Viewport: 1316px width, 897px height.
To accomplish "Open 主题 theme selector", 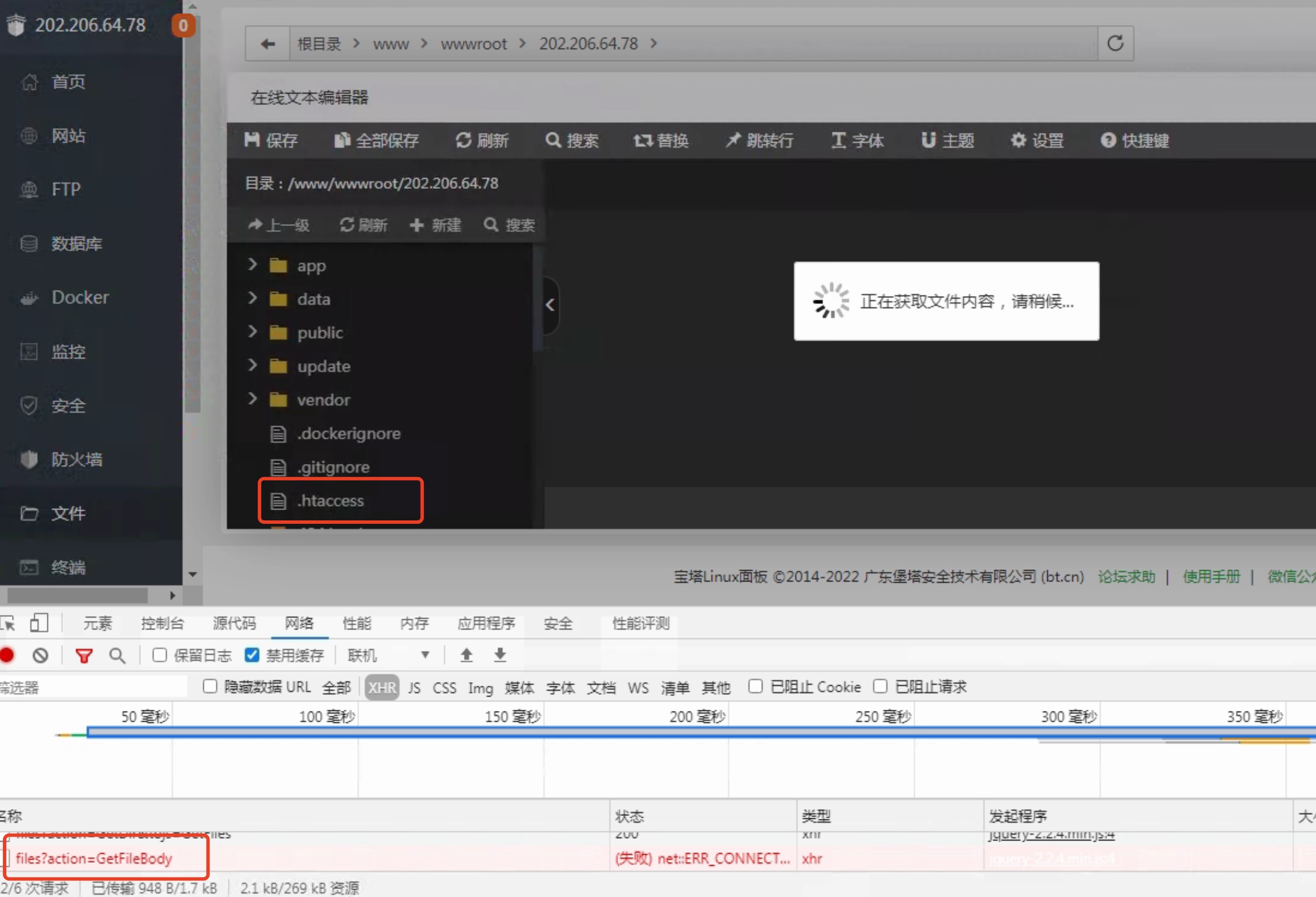I will (947, 140).
